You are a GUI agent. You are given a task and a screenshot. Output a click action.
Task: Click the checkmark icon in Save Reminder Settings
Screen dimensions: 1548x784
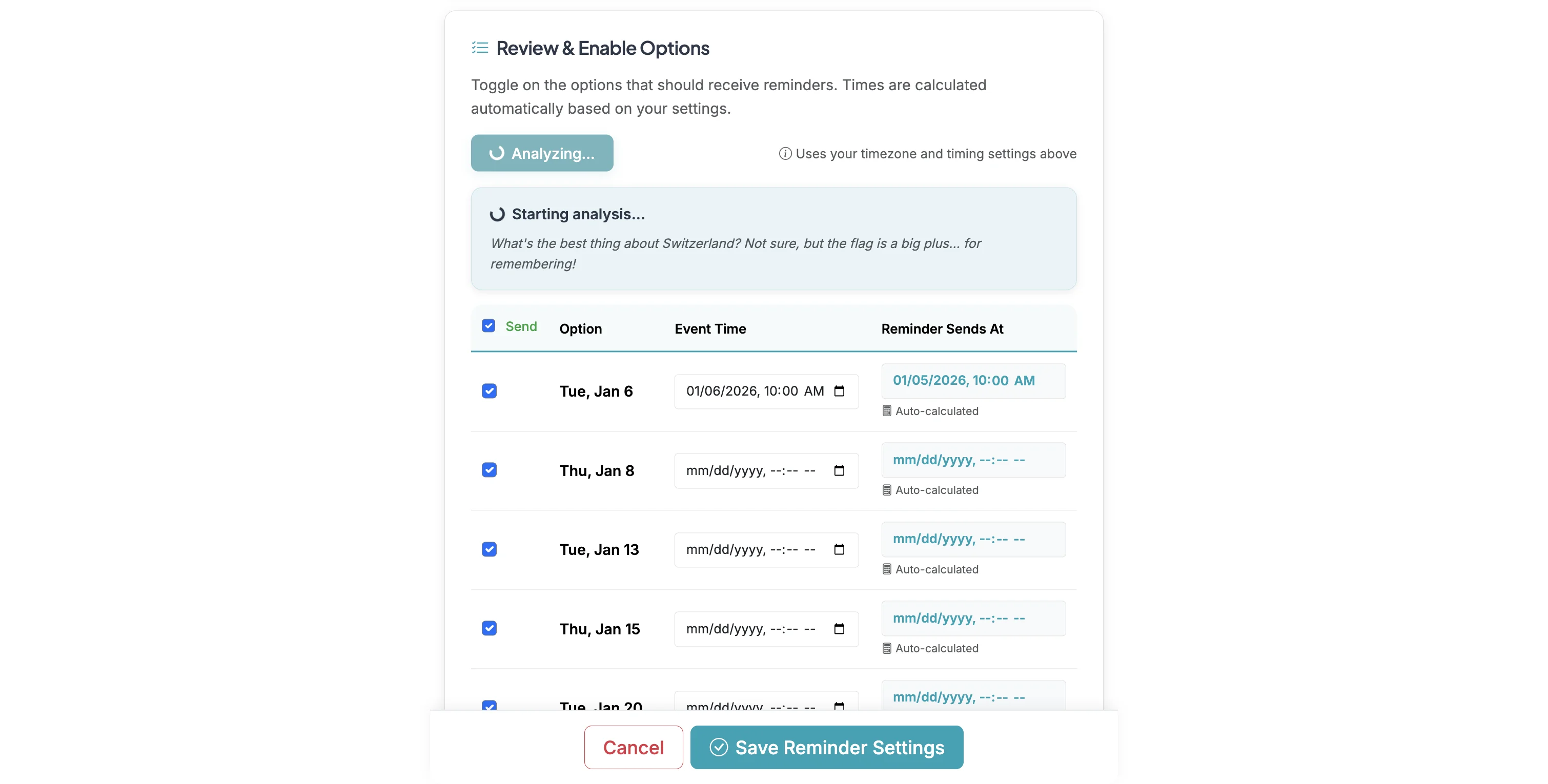[719, 747]
